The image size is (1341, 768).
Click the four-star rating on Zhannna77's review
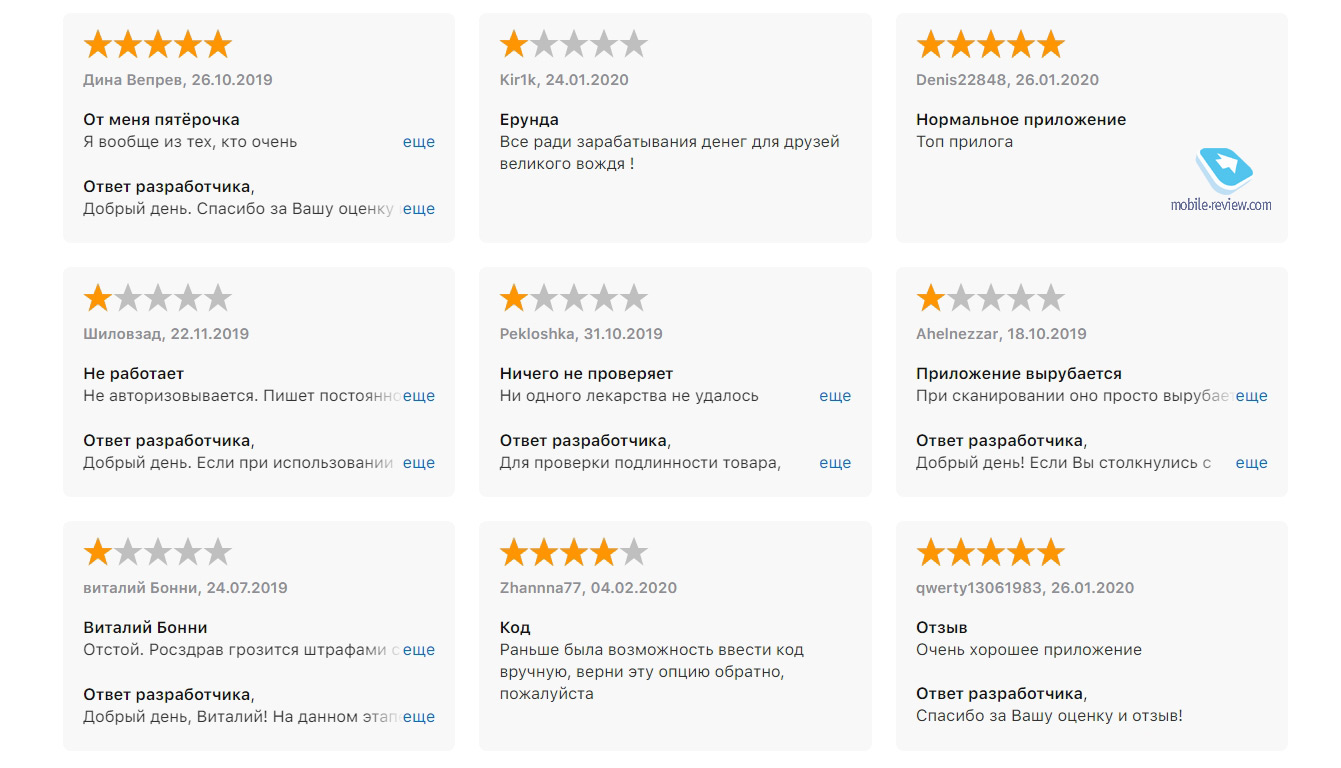(573, 553)
